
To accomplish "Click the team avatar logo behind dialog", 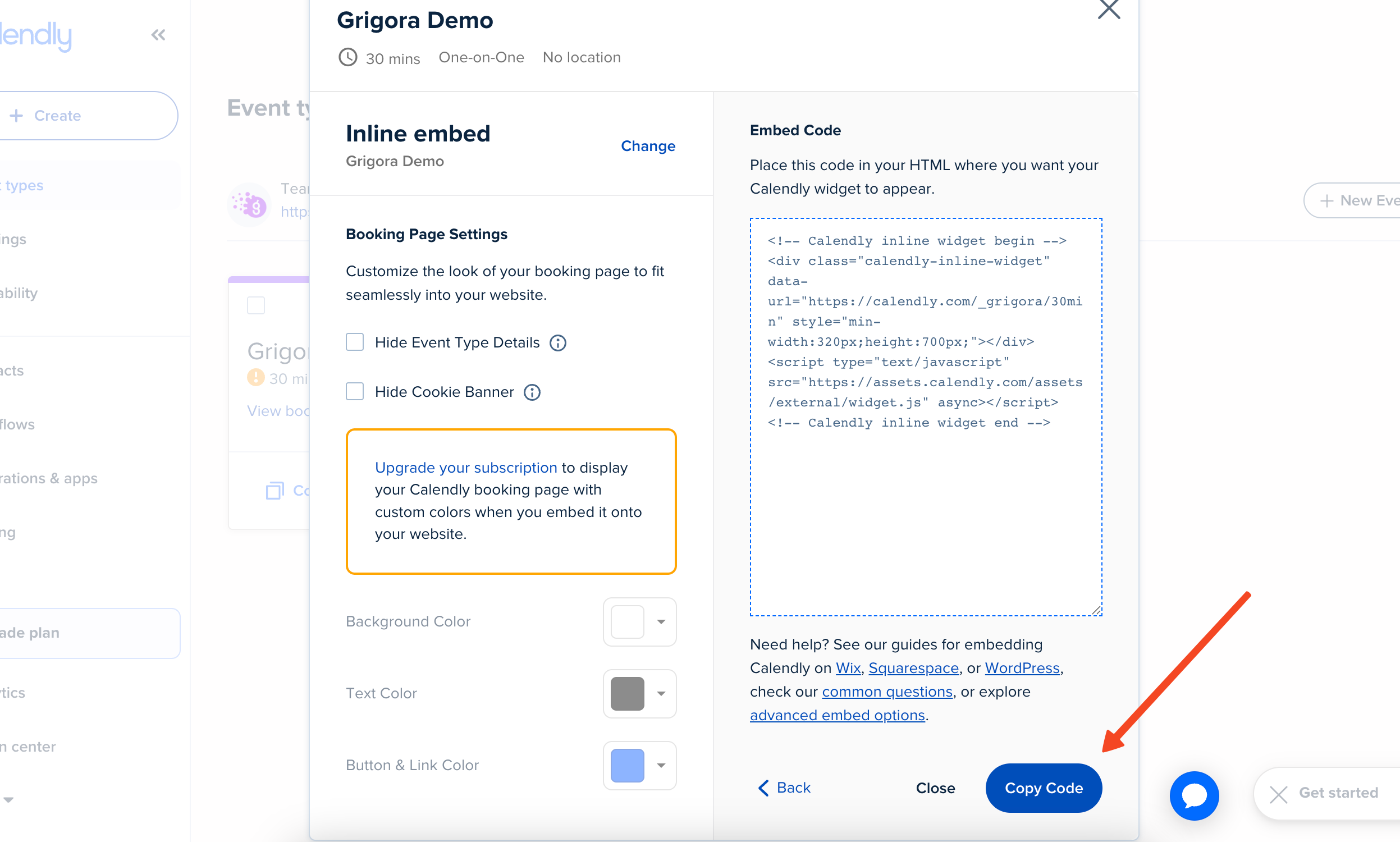I will pos(249,204).
